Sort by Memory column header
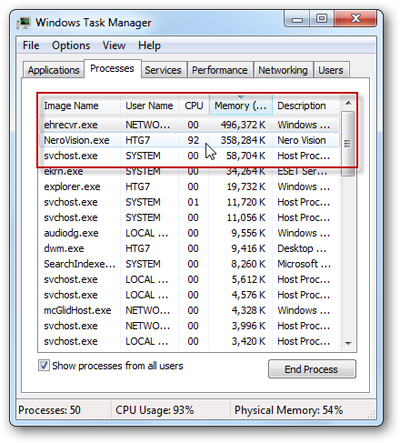Image resolution: width=400 pixels, height=443 pixels. point(241,106)
